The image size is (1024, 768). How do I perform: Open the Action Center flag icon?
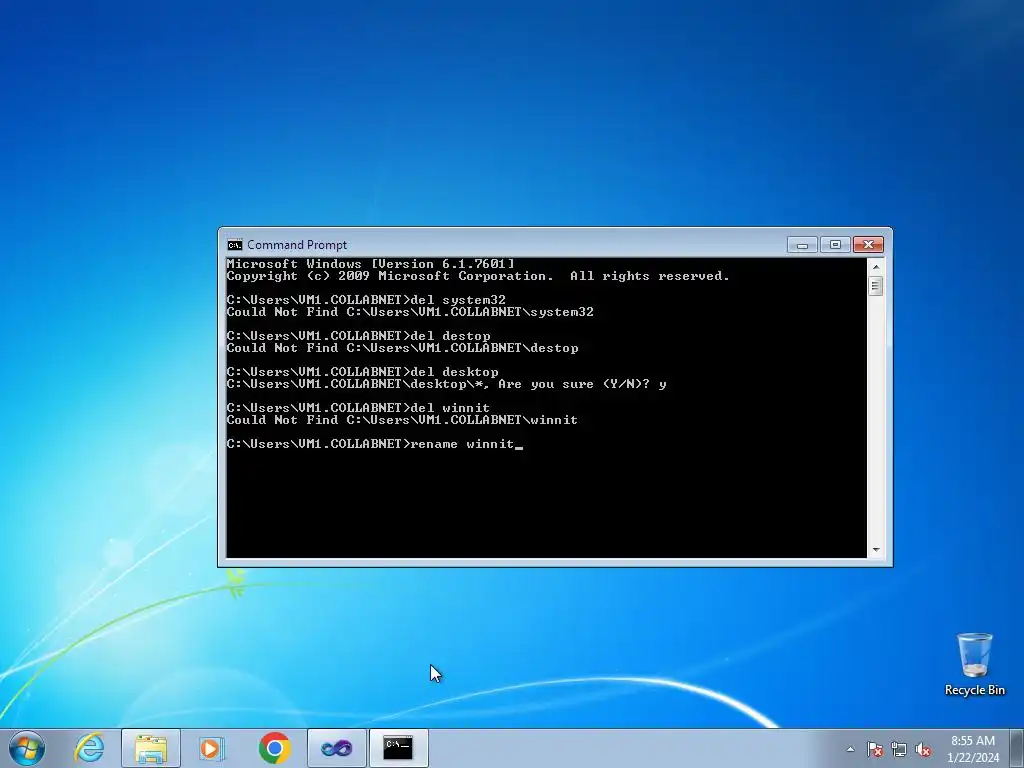pyautogui.click(x=875, y=749)
